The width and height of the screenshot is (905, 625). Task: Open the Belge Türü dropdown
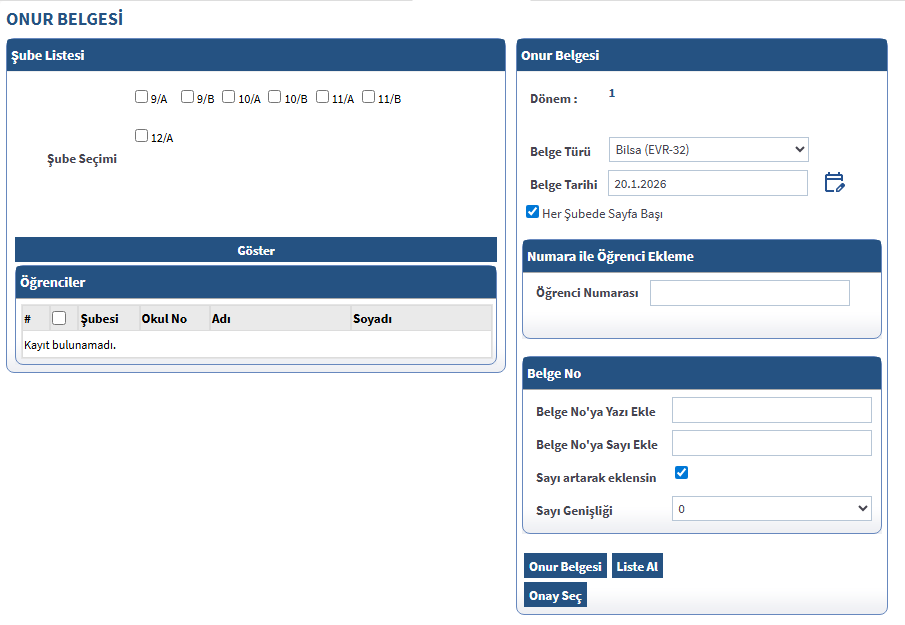click(x=708, y=150)
